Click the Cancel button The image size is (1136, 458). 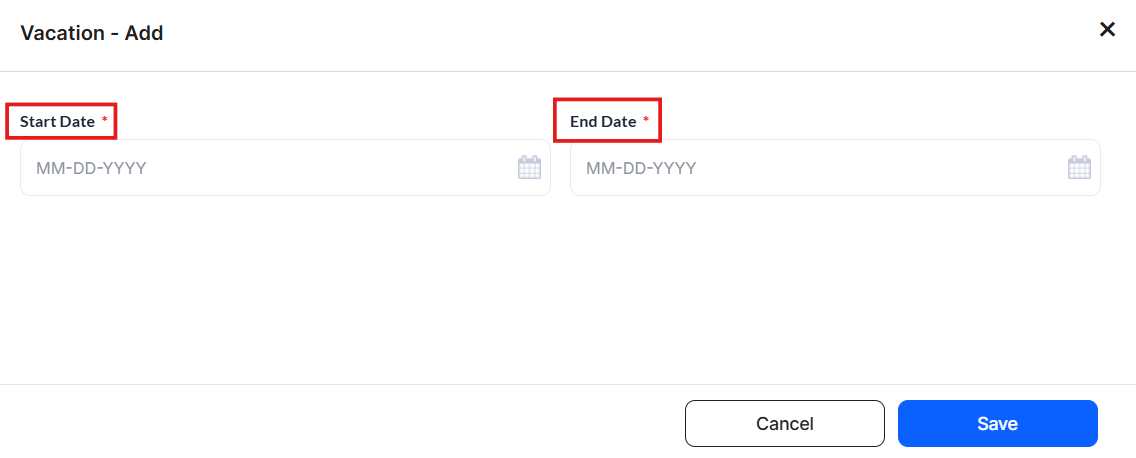pyautogui.click(x=785, y=423)
